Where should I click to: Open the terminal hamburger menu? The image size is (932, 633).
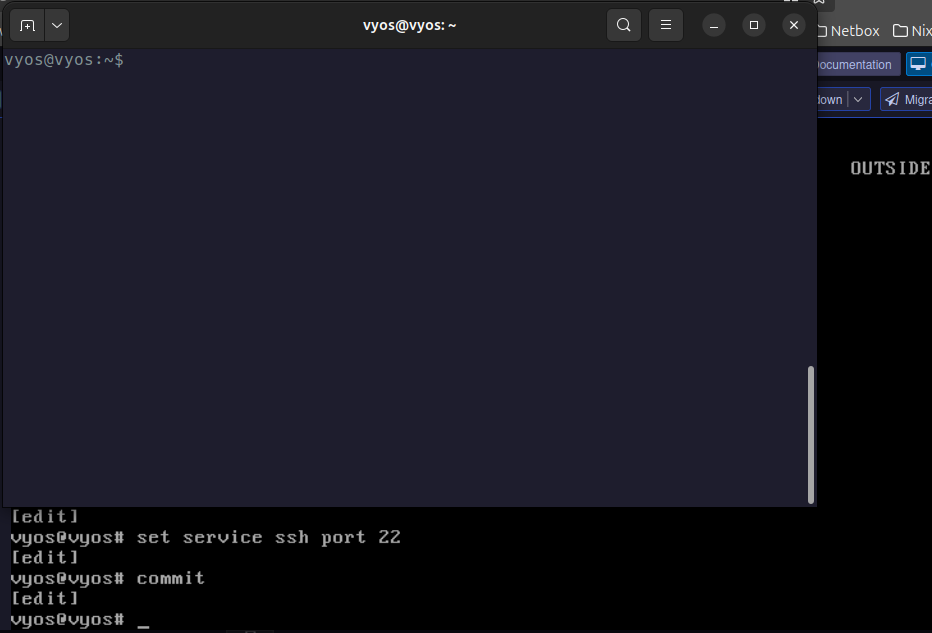point(665,25)
